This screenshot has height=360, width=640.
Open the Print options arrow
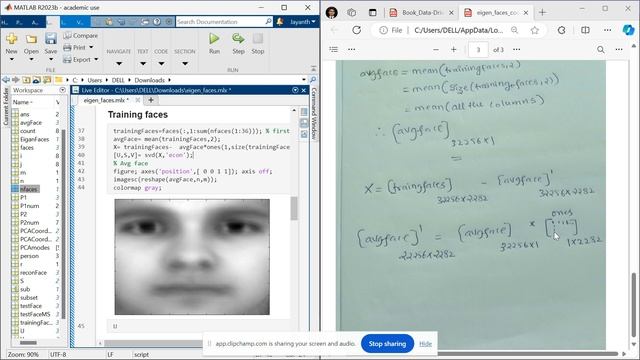(91, 47)
